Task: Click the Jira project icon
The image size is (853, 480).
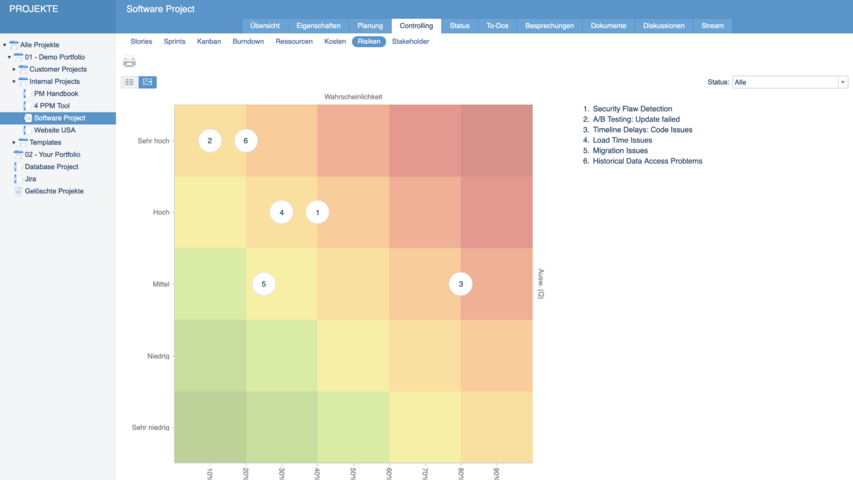Action: [x=17, y=179]
